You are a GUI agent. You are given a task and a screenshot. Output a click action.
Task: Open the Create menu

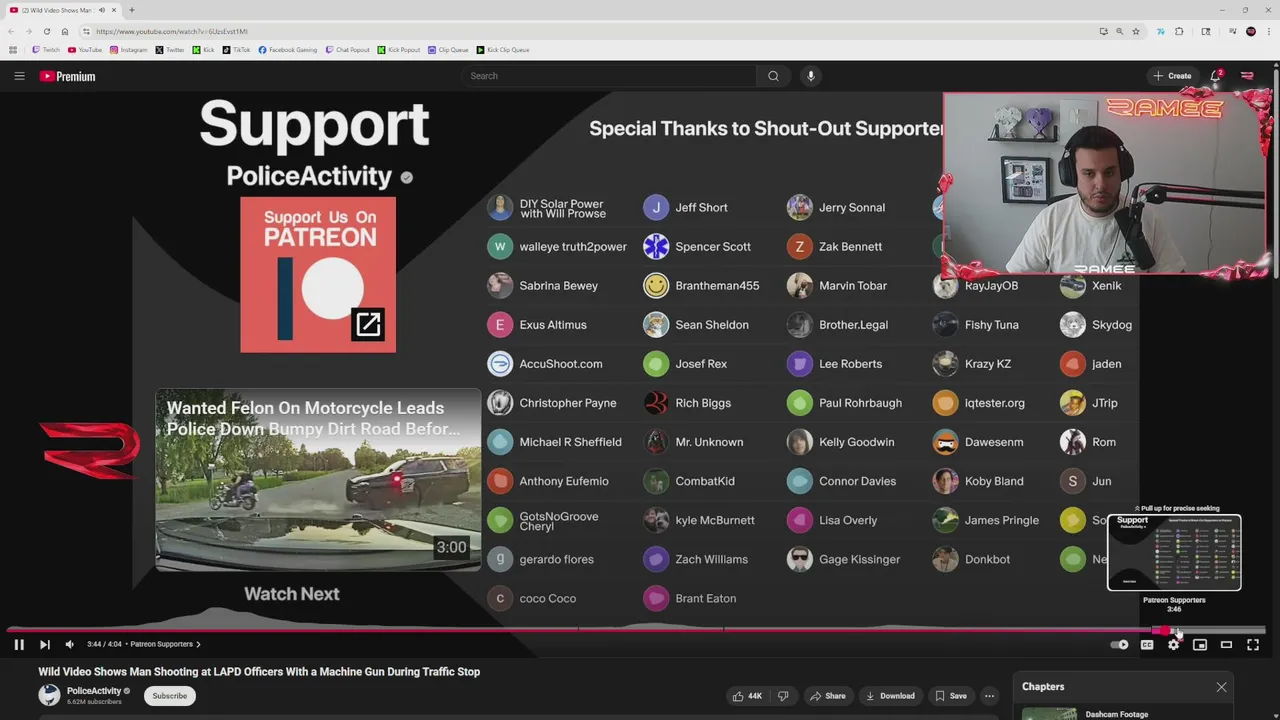(1172, 76)
